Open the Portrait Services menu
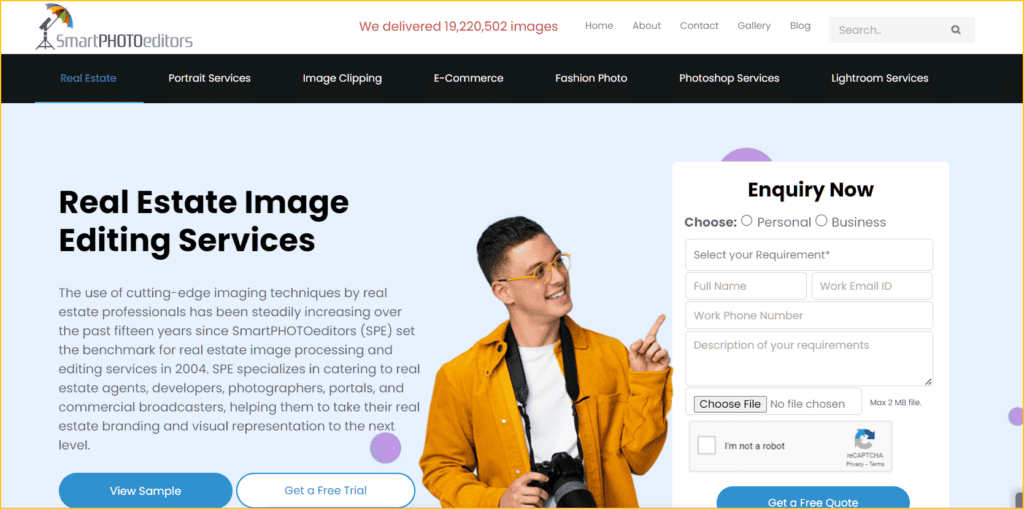 210,78
